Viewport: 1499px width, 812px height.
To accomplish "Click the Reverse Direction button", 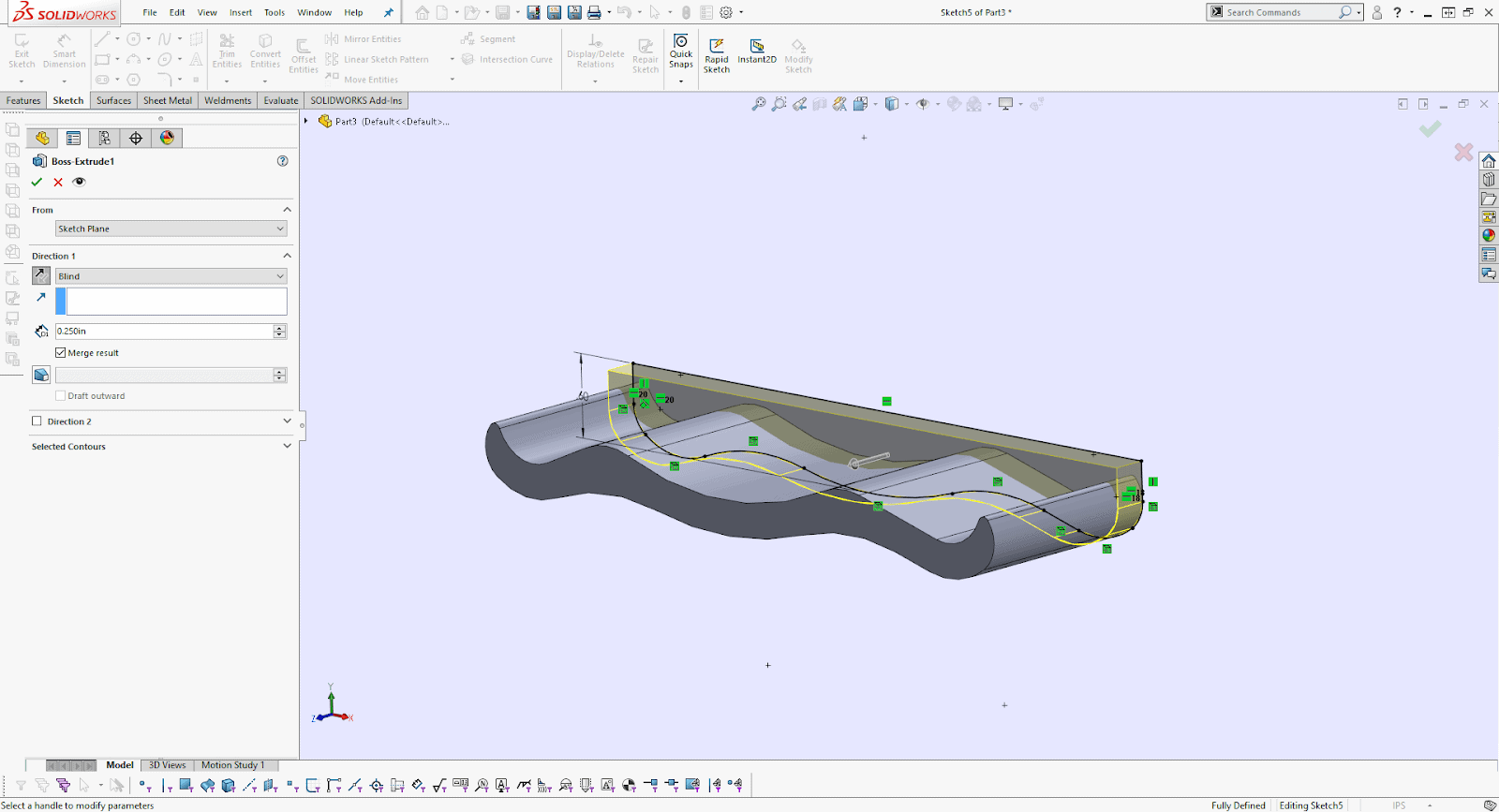I will [x=41, y=275].
